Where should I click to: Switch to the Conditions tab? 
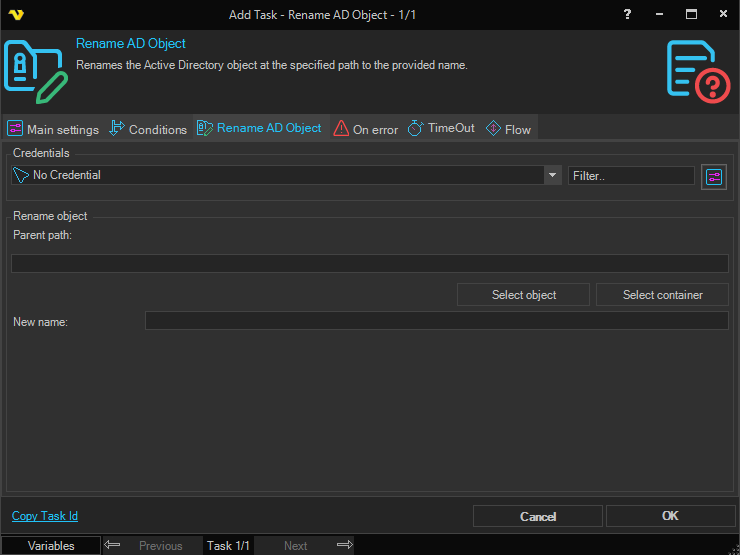[148, 129]
